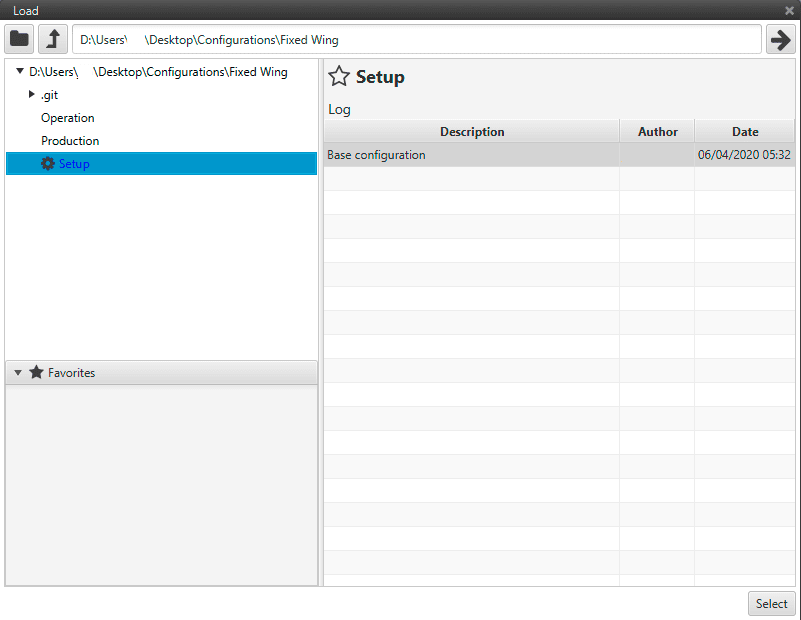Sort log by Author column

click(657, 132)
